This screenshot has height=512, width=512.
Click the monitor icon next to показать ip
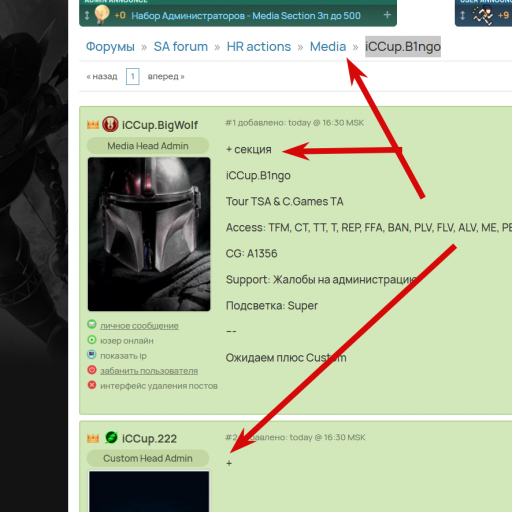[x=92, y=354]
